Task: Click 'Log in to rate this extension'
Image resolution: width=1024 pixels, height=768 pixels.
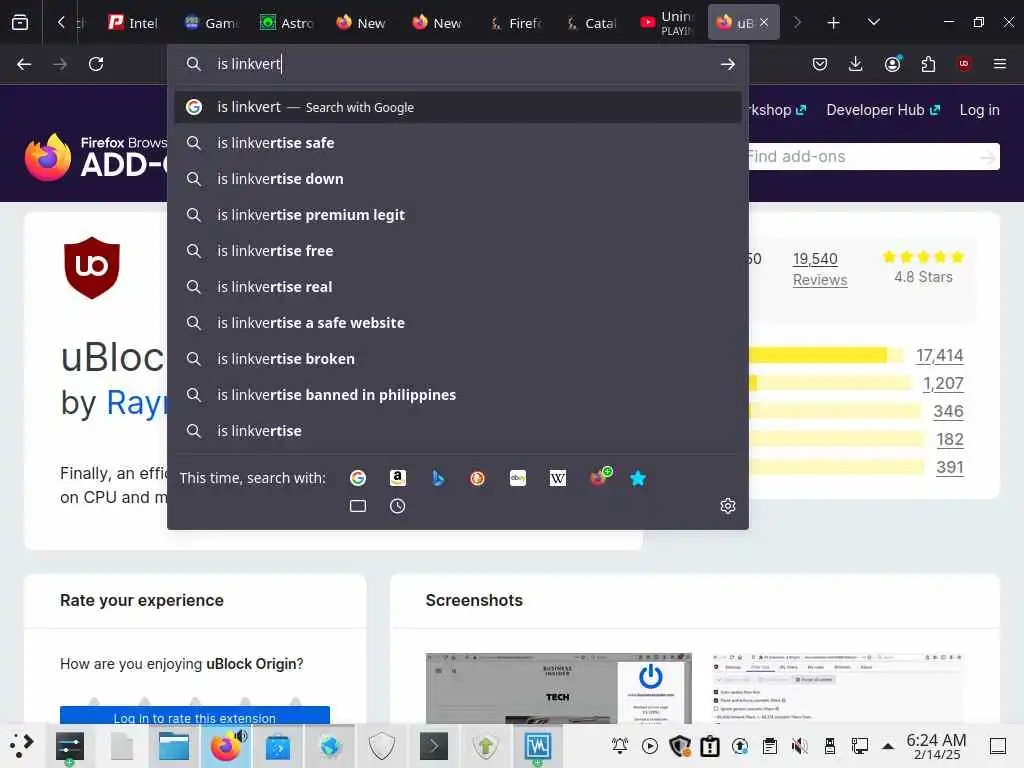Action: [195, 715]
